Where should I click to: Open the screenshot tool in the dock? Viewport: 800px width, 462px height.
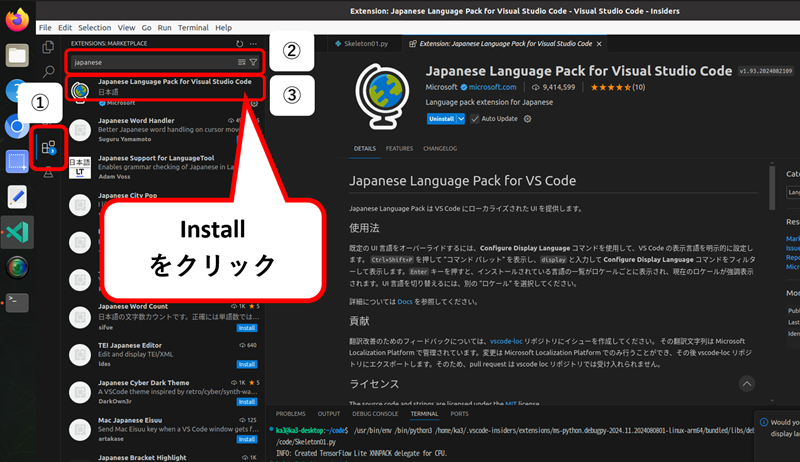[17, 162]
